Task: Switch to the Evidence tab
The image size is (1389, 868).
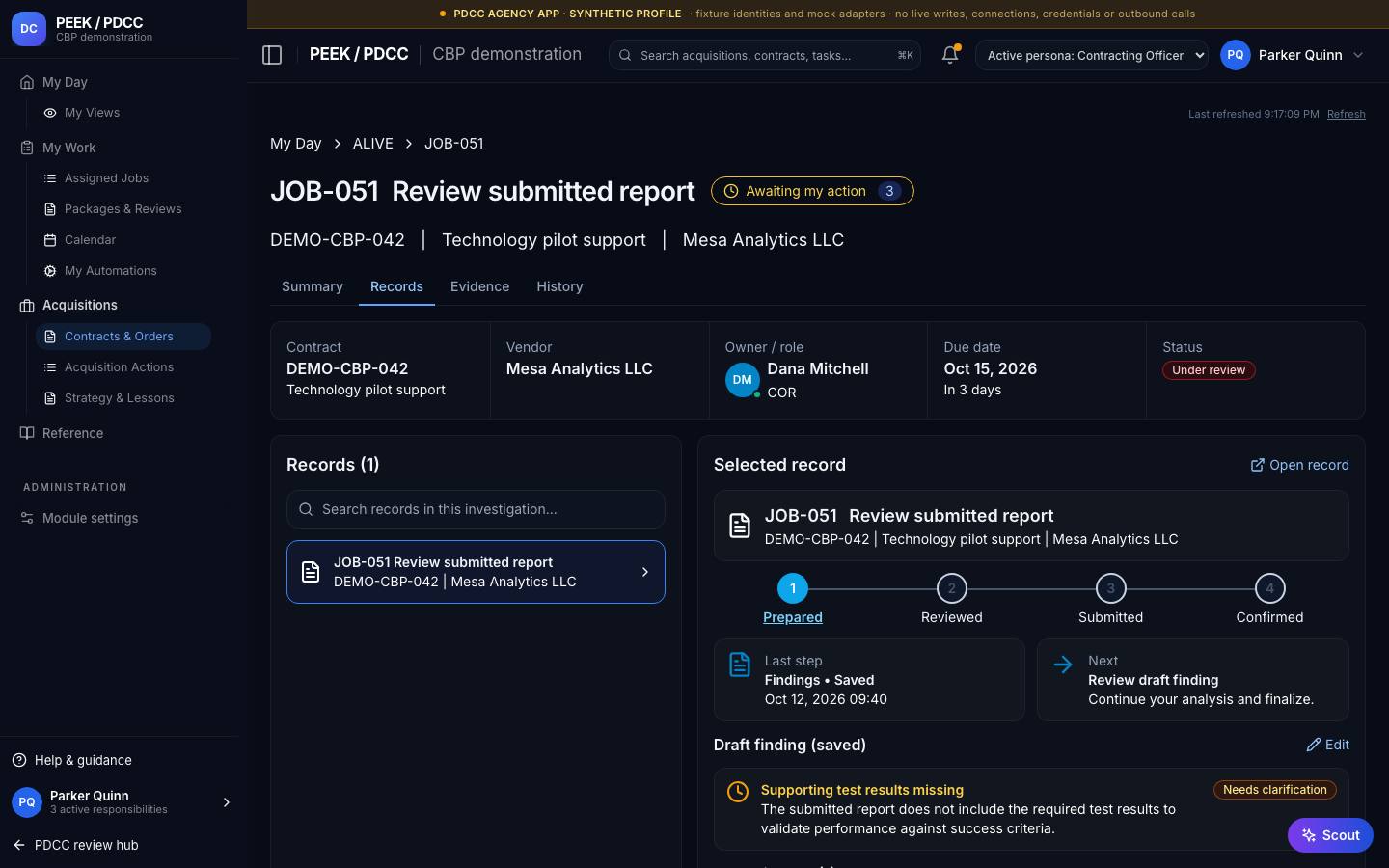Action: pyautogui.click(x=479, y=286)
